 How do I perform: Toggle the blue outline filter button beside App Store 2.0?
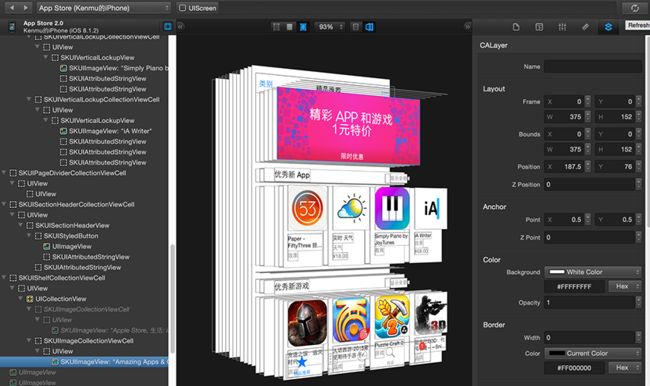(168, 26)
